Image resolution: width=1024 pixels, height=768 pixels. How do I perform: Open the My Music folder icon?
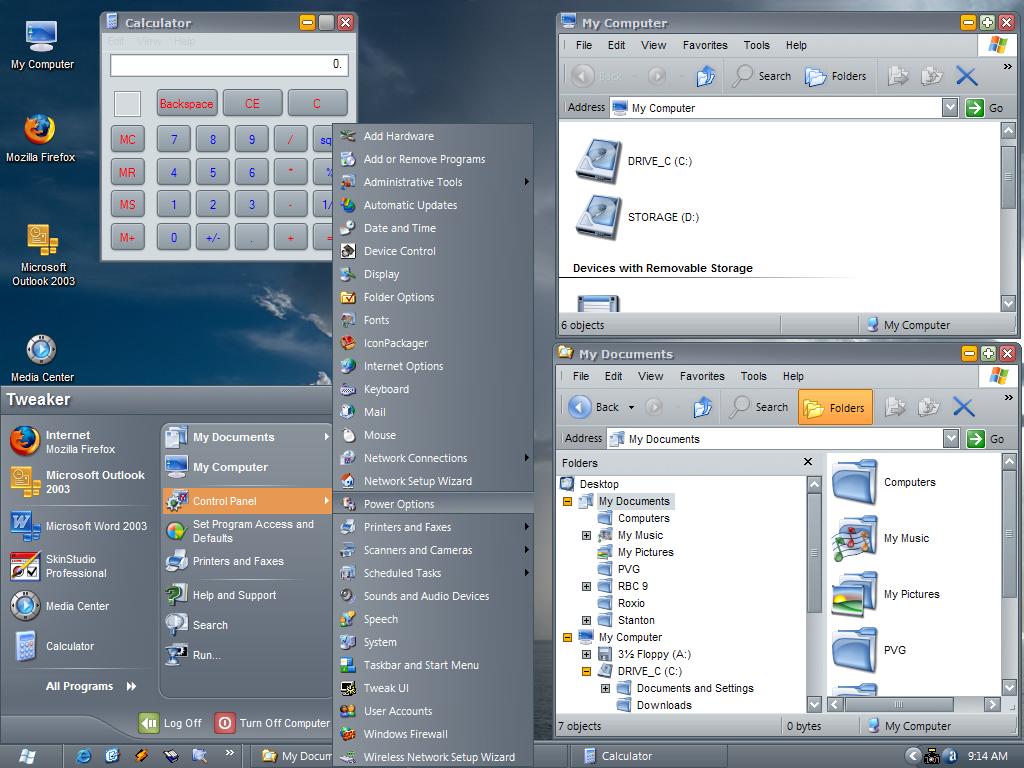tap(854, 539)
